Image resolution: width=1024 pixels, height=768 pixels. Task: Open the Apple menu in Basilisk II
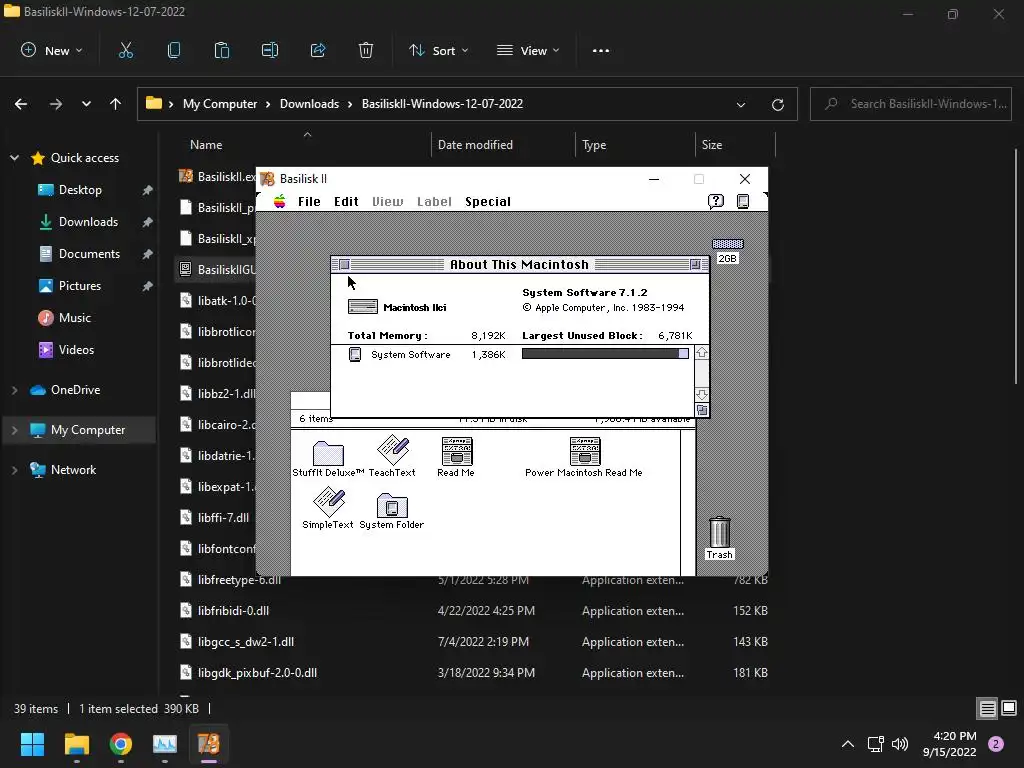(280, 201)
